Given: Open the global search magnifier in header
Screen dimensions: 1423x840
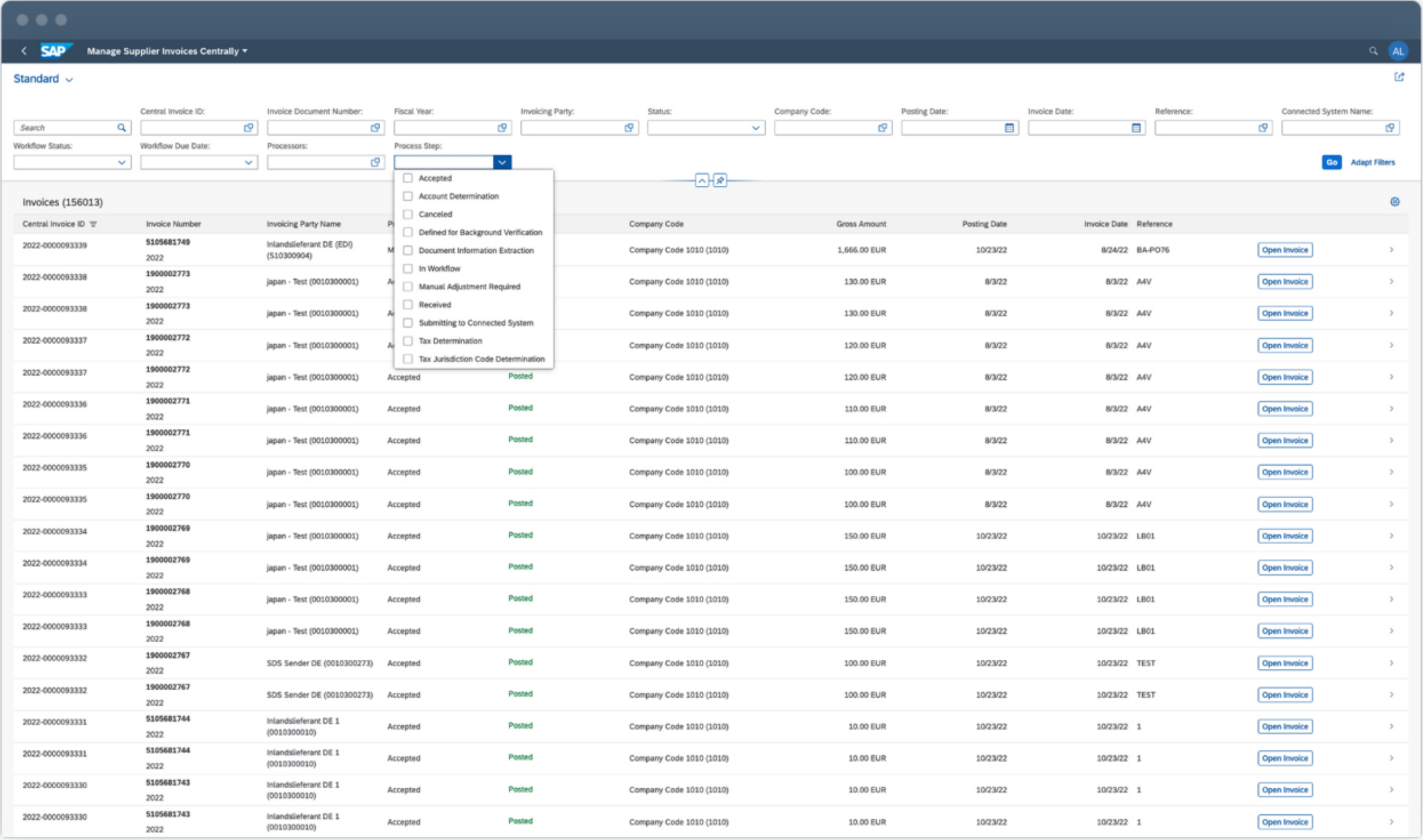Looking at the screenshot, I should (x=1373, y=51).
